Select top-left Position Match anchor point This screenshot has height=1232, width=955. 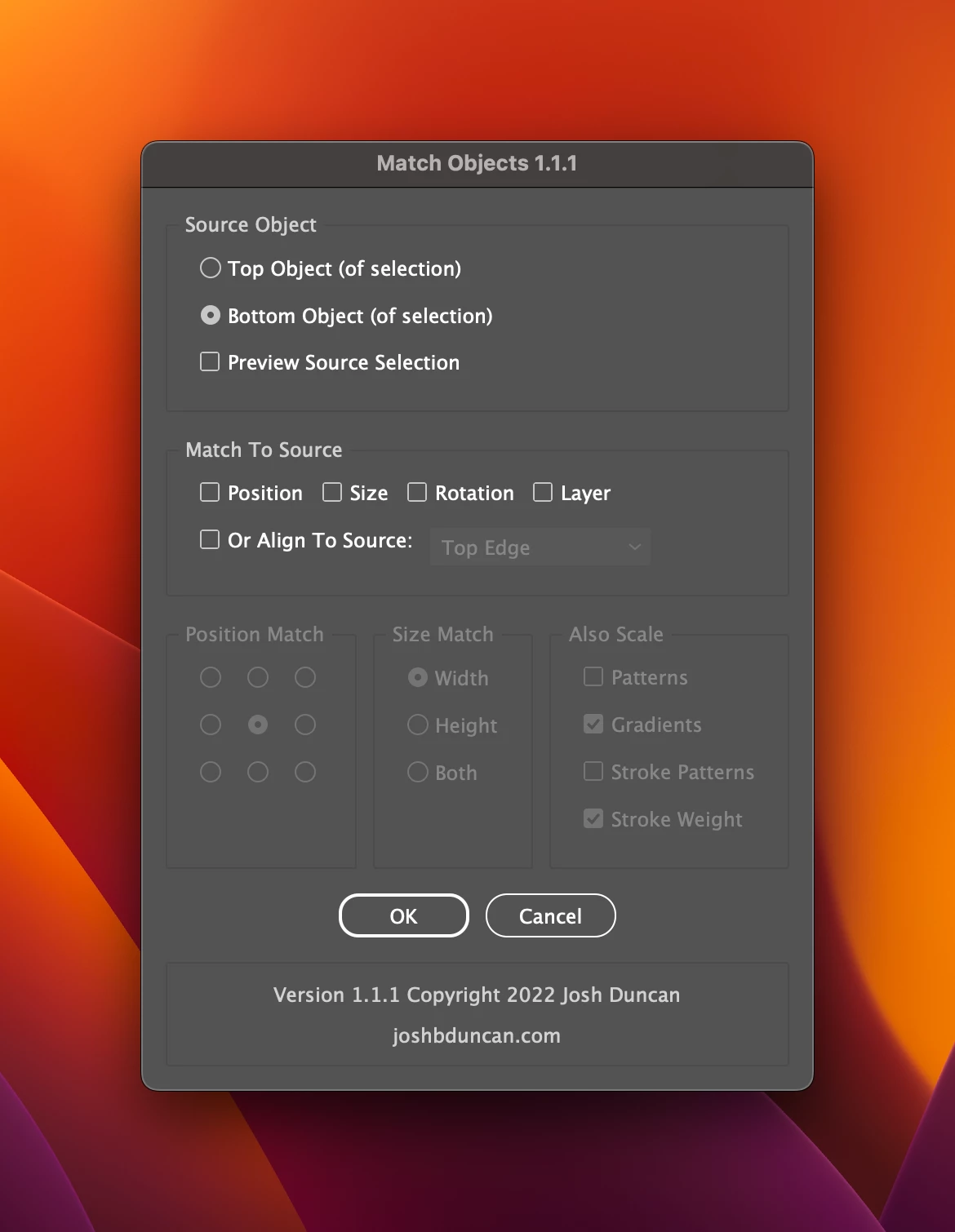coord(211,677)
